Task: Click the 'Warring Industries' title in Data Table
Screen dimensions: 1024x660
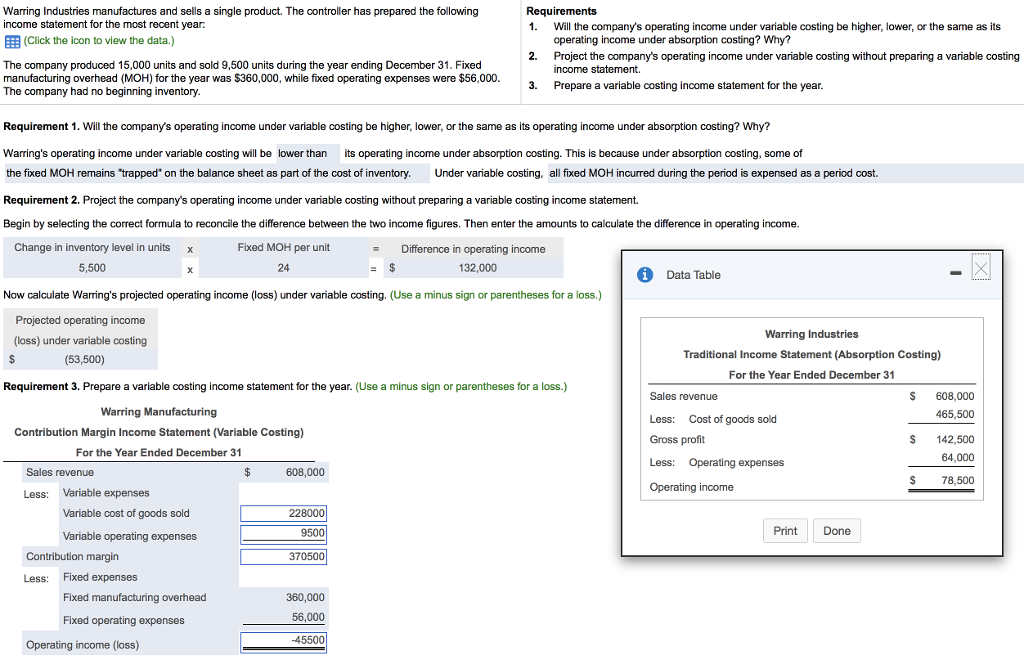Action: [812, 334]
